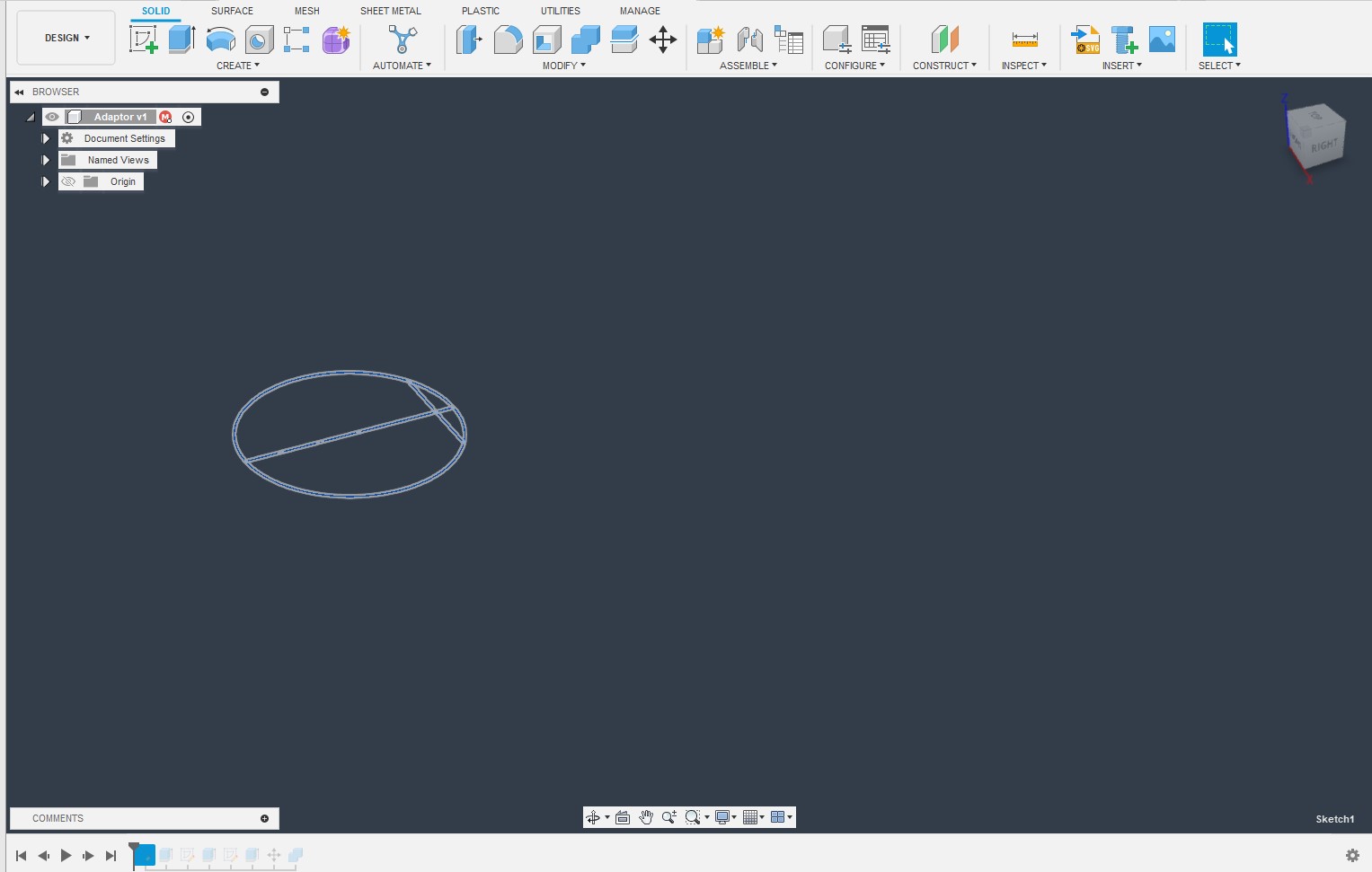Activate the Pan hand icon

(646, 817)
